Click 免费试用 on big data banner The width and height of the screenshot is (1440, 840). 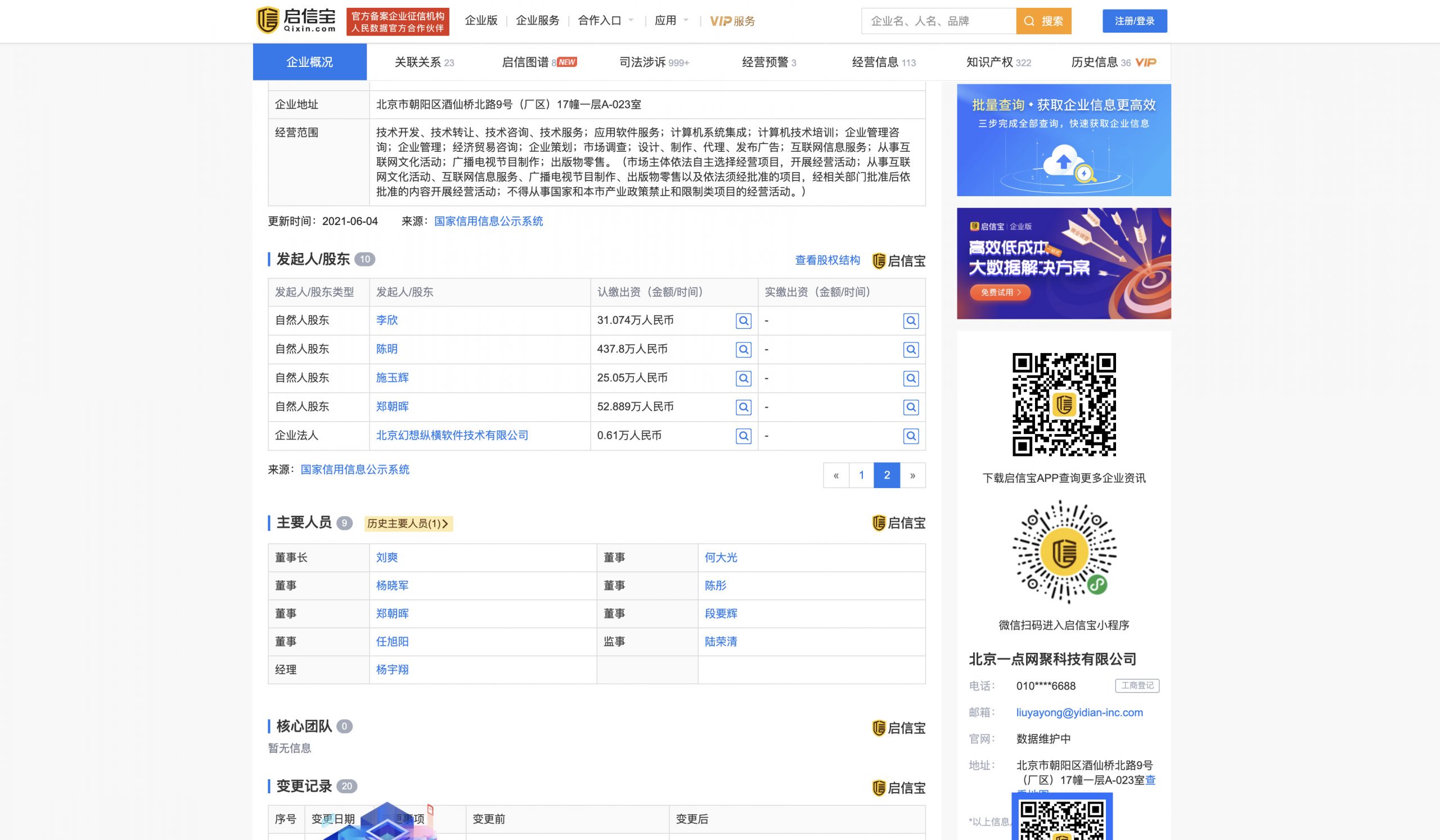[x=1000, y=292]
